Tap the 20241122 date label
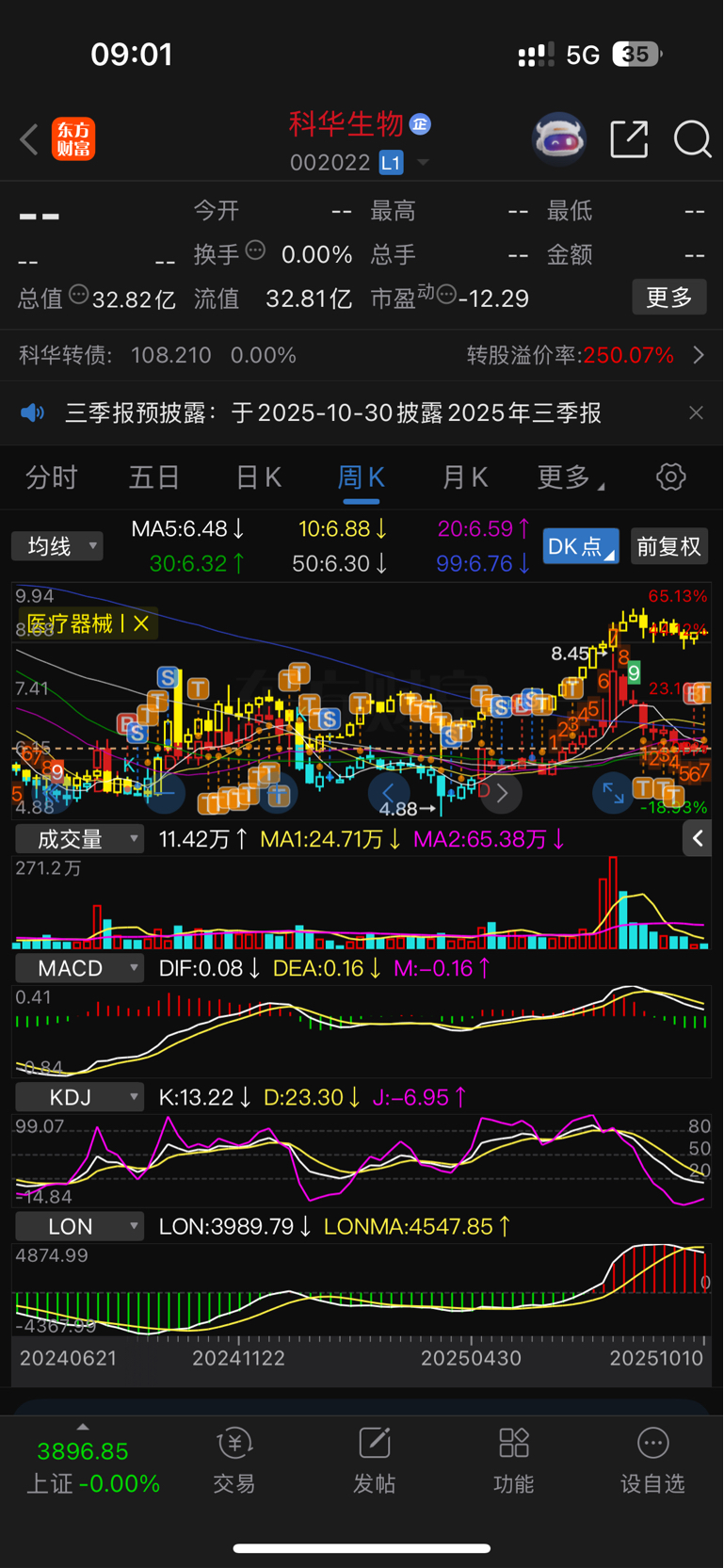Image resolution: width=724 pixels, height=1568 pixels. coord(238,1358)
